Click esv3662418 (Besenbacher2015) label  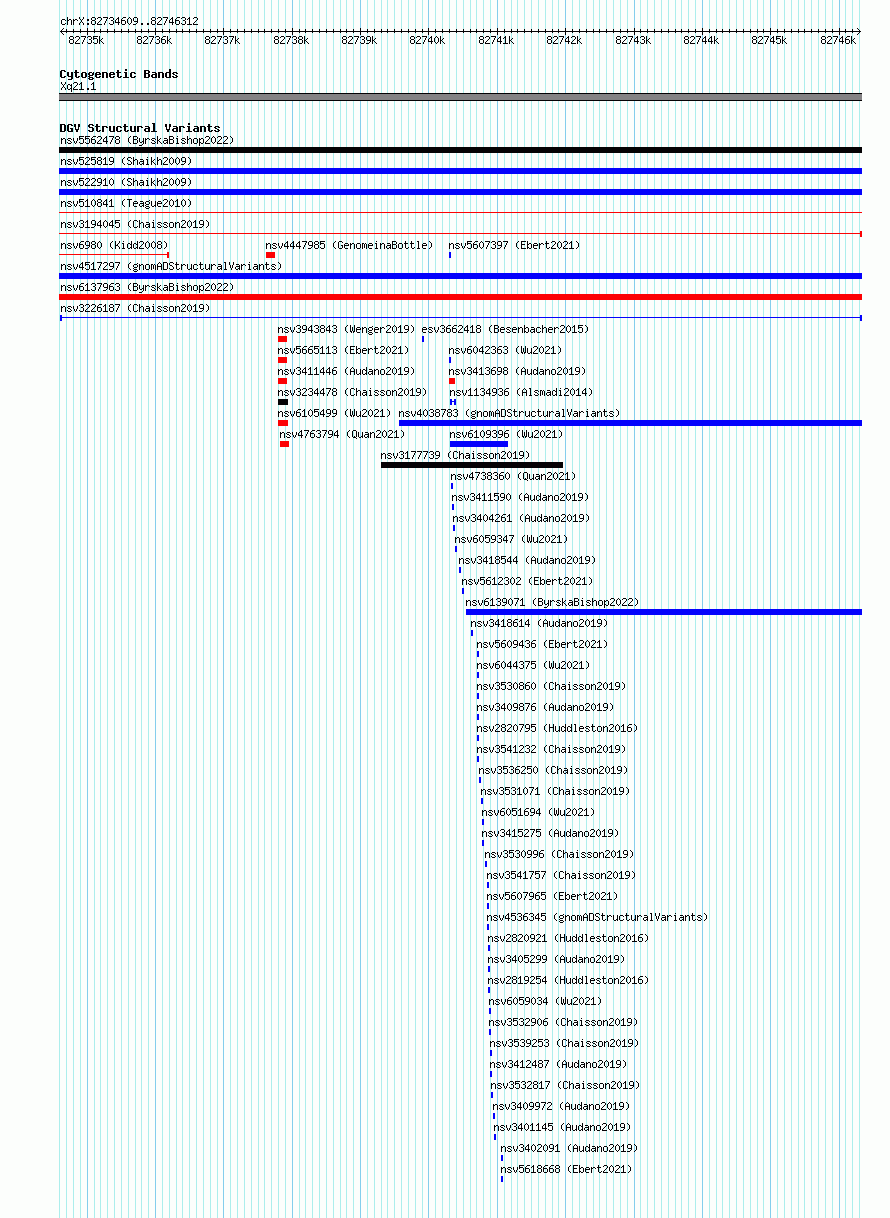pos(505,329)
